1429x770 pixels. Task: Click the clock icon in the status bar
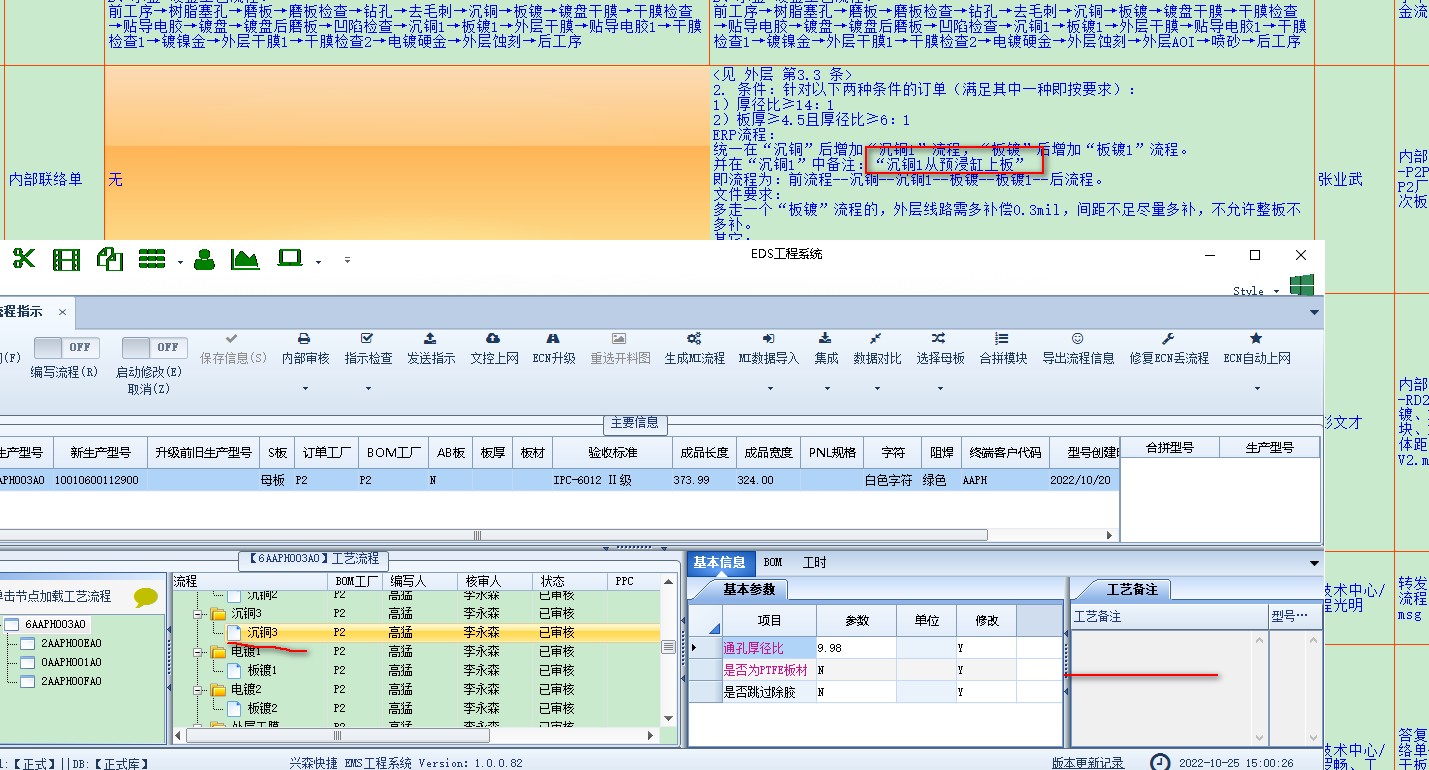pyautogui.click(x=1159, y=763)
